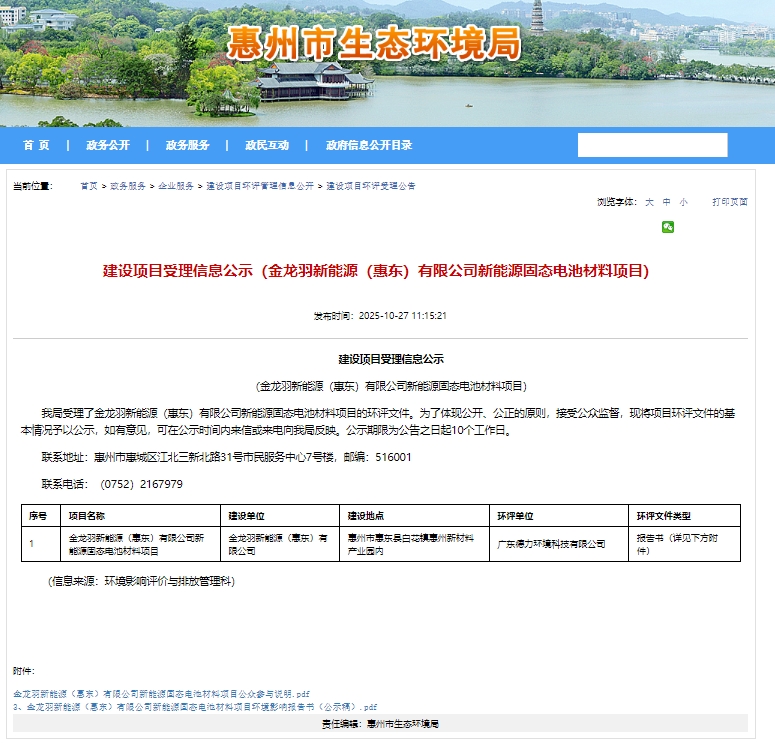Click the green WeChat share icon
775x744 pixels.
pyautogui.click(x=668, y=227)
